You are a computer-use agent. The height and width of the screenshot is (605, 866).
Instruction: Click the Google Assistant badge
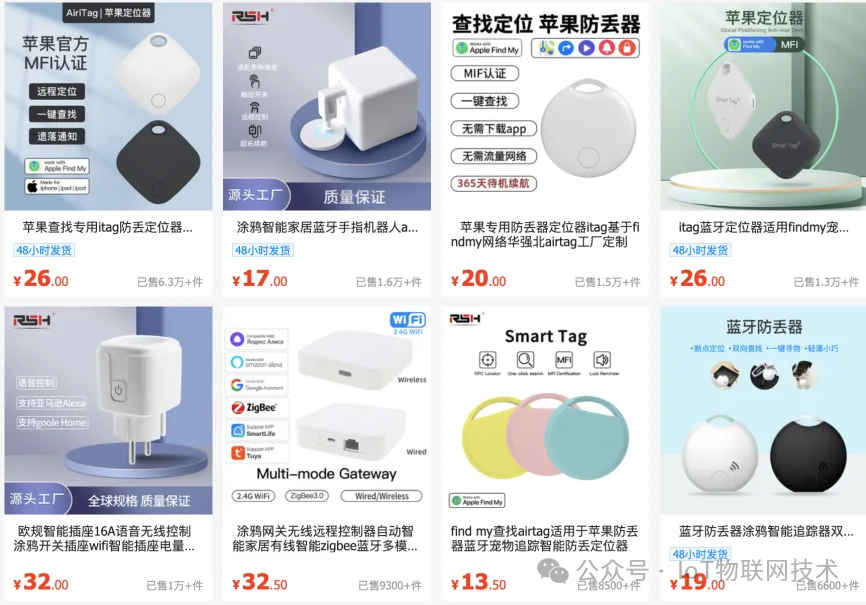(257, 385)
